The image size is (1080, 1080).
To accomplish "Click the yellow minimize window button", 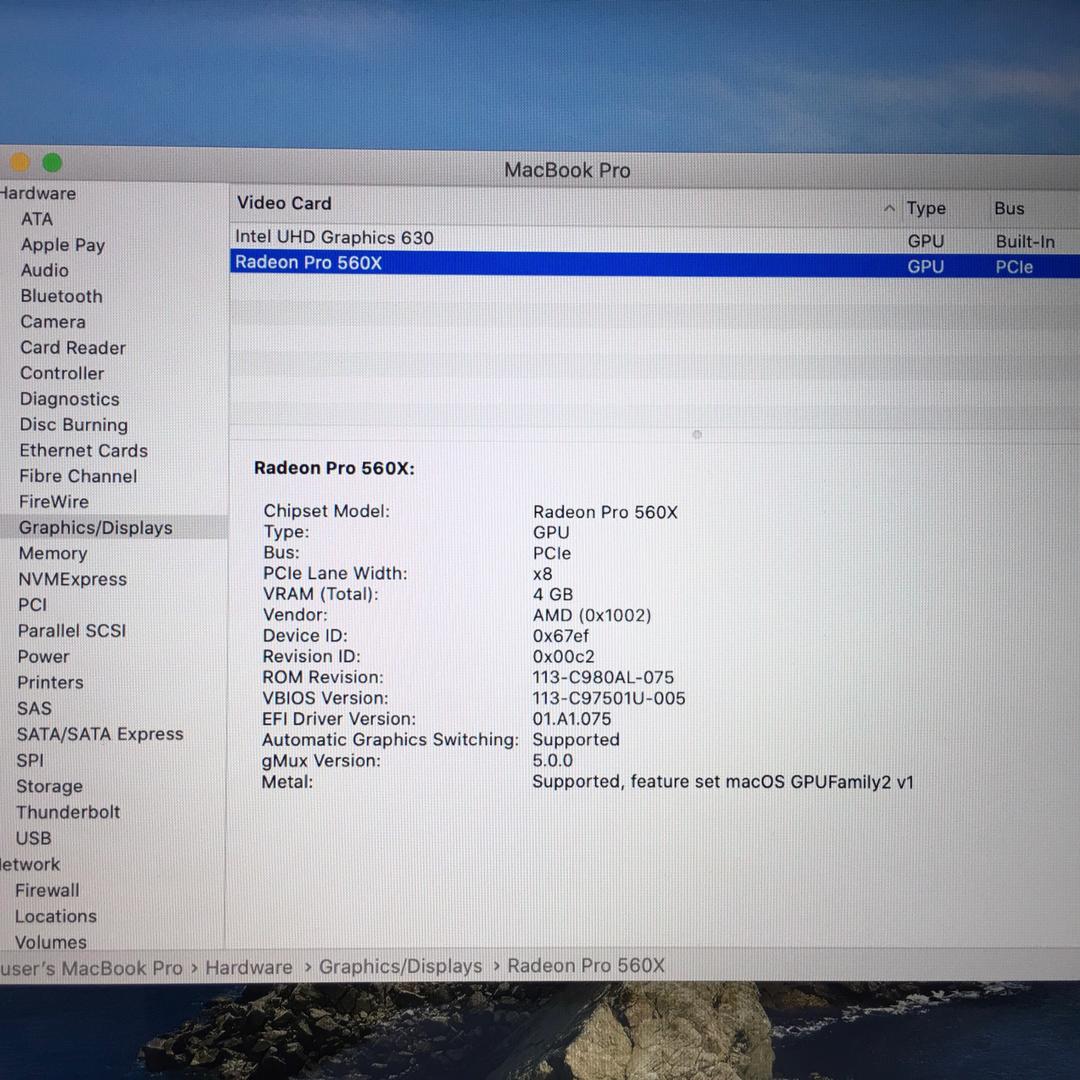I will 18,163.
